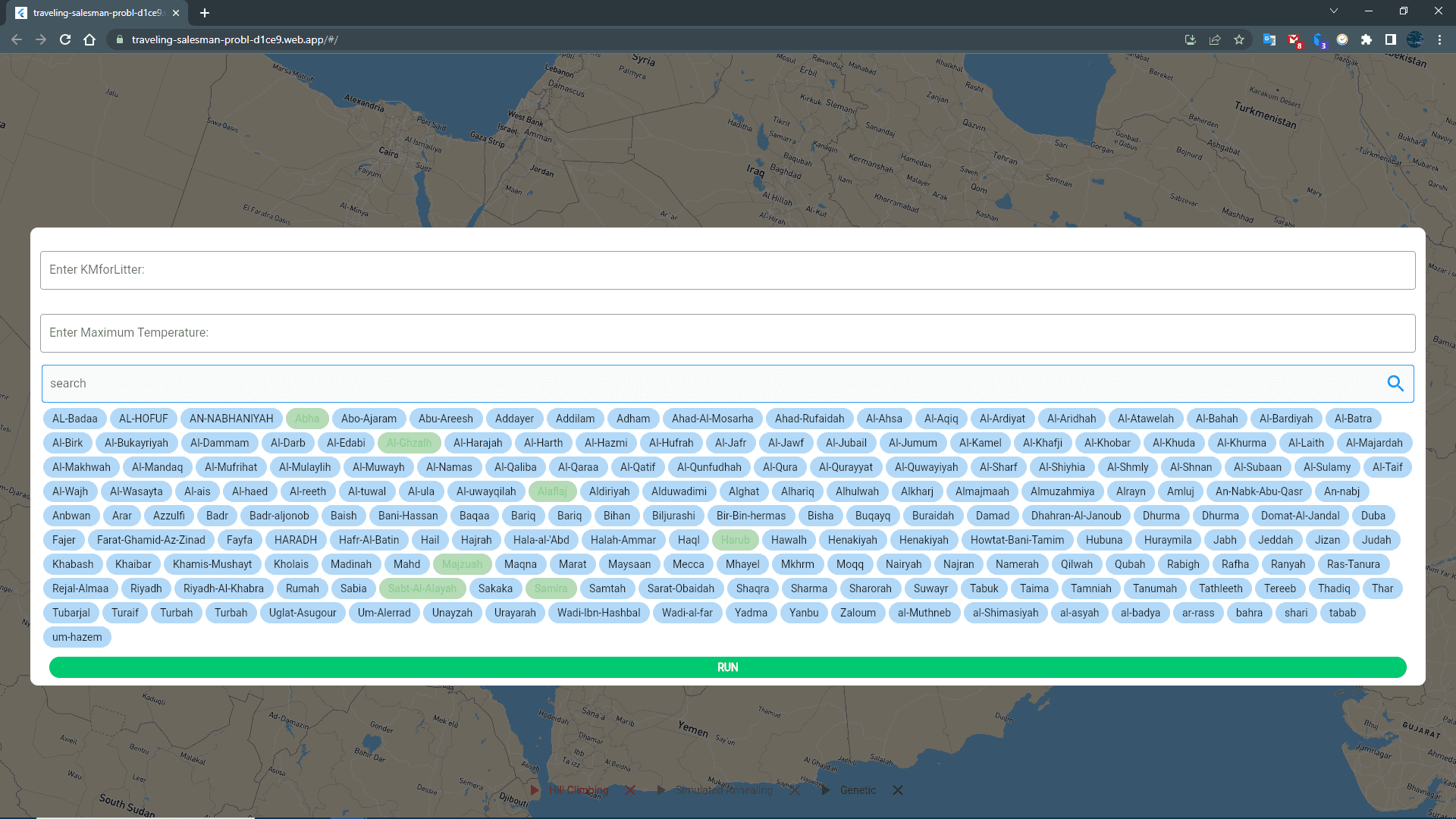The height and width of the screenshot is (819, 1456).
Task: Select the Mecca city chip
Action: 688,564
